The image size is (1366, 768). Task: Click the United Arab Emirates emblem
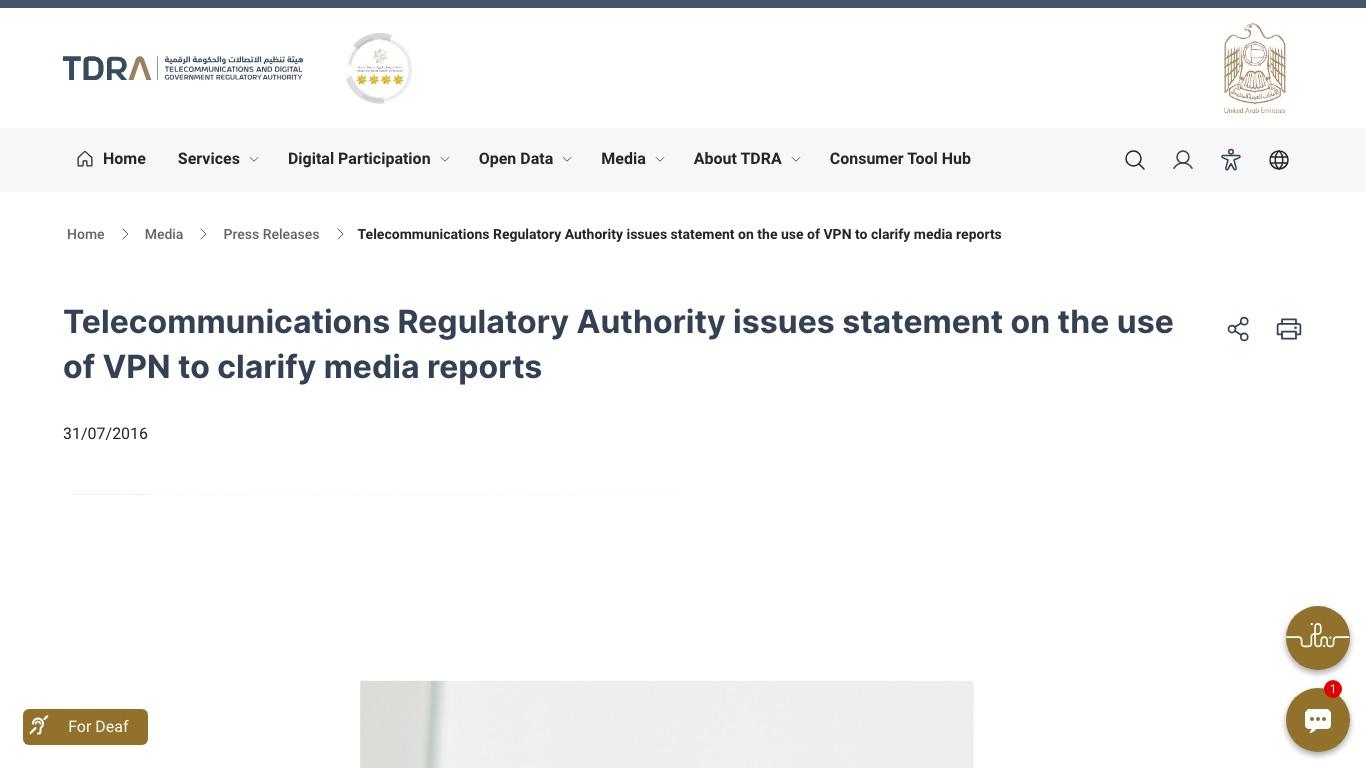point(1255,68)
